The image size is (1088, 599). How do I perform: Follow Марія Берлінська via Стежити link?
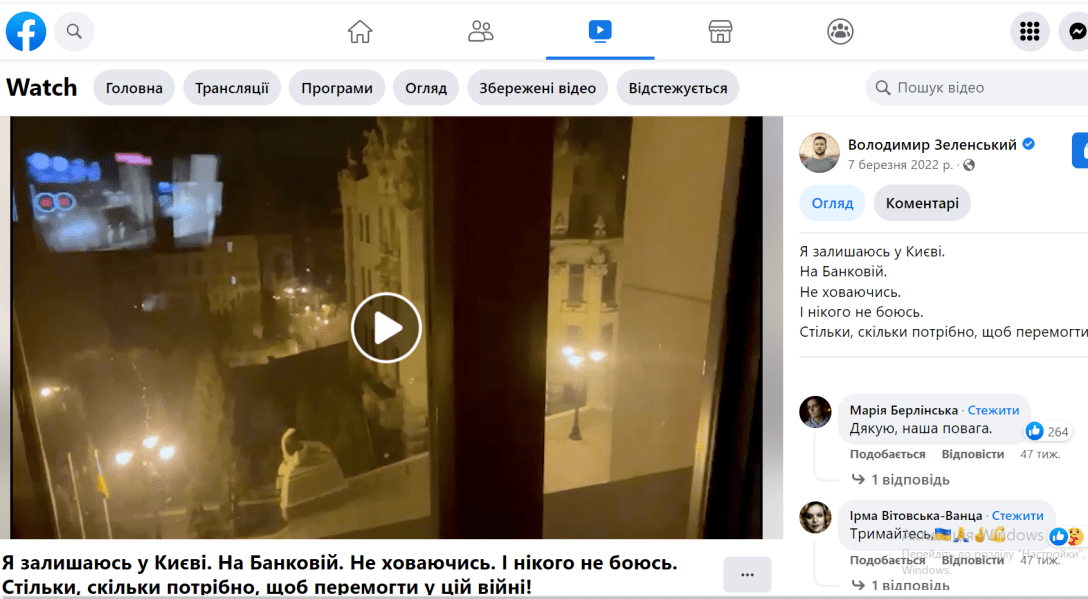[993, 410]
